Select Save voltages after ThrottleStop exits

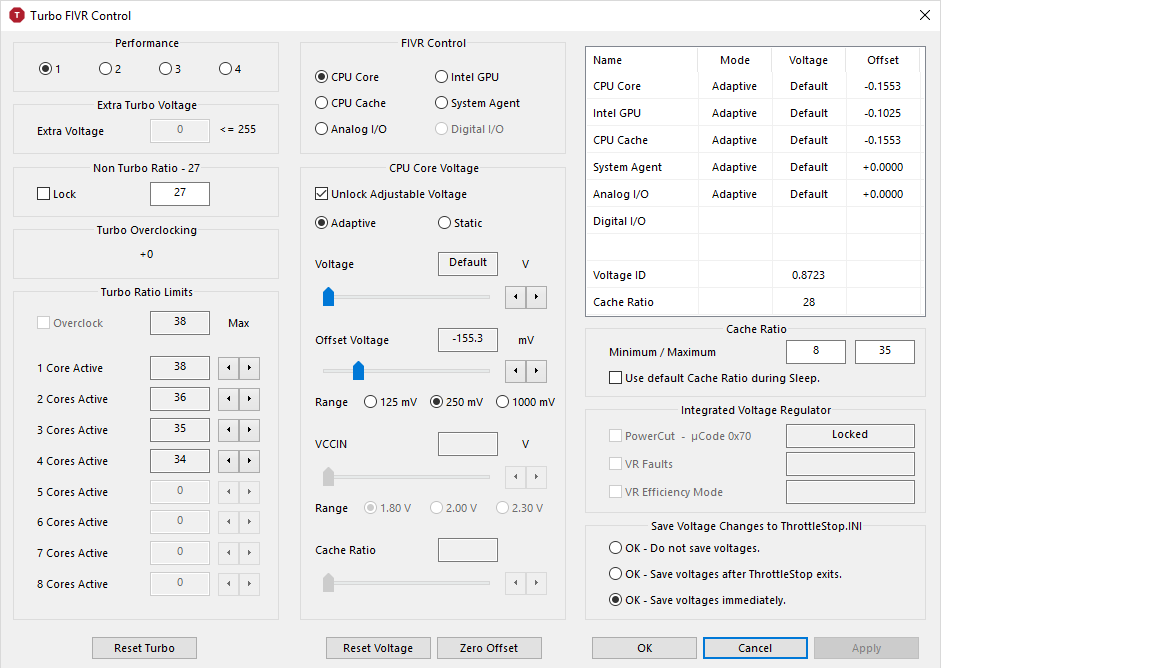tap(725, 574)
